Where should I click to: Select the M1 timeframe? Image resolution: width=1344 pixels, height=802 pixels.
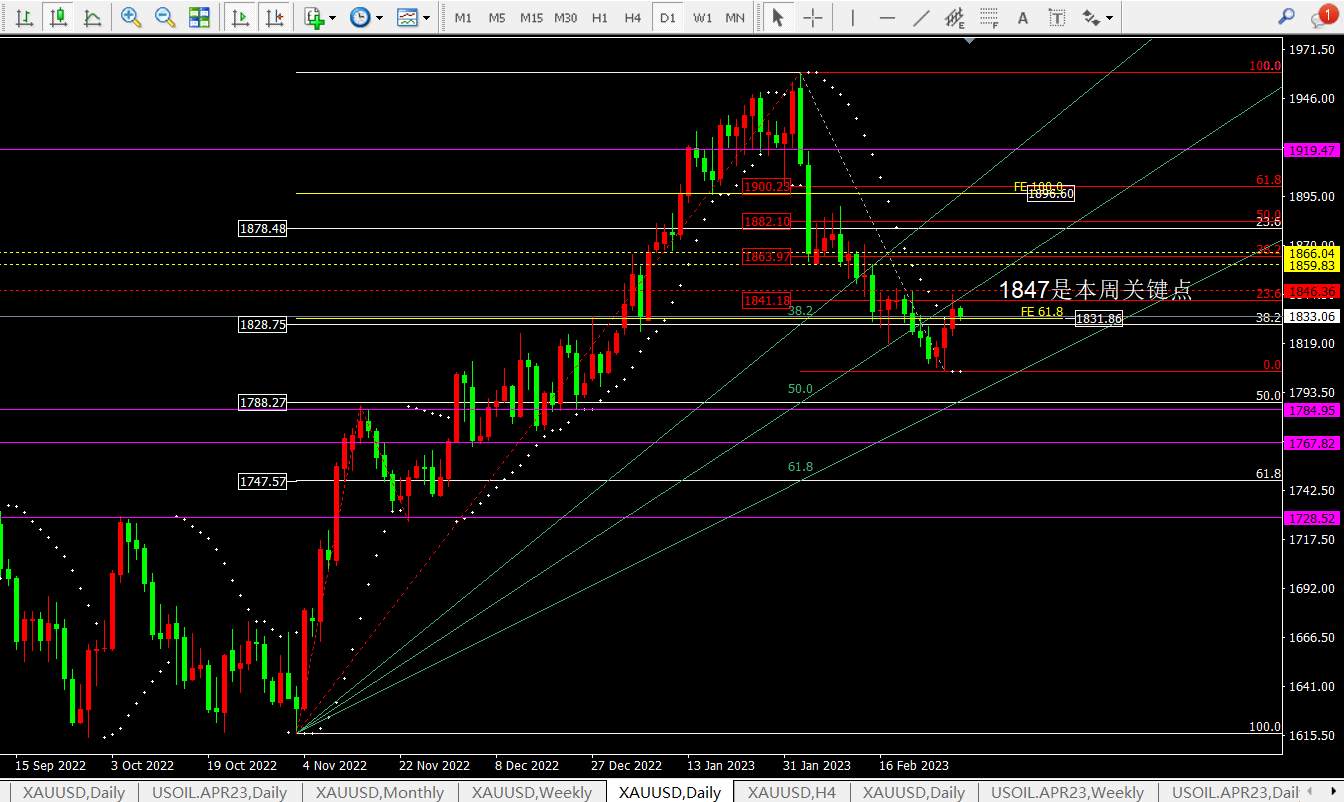coord(463,18)
